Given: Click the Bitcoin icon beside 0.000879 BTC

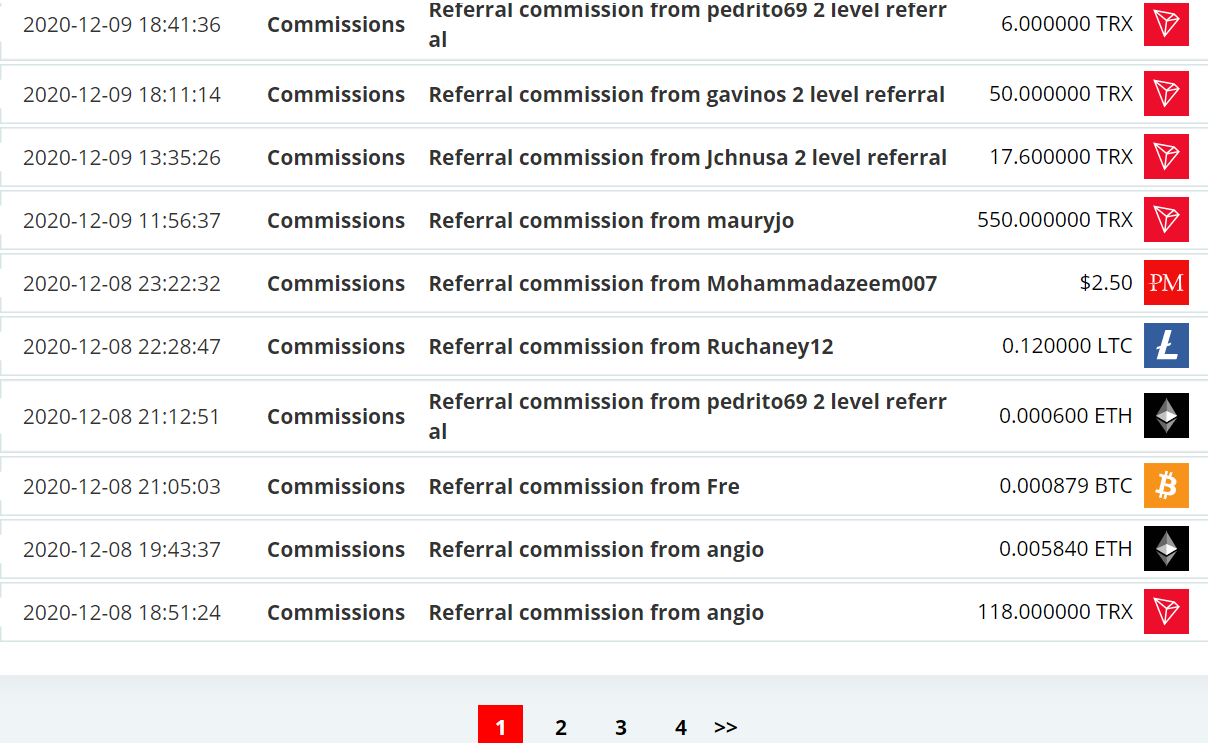Looking at the screenshot, I should click(1166, 486).
